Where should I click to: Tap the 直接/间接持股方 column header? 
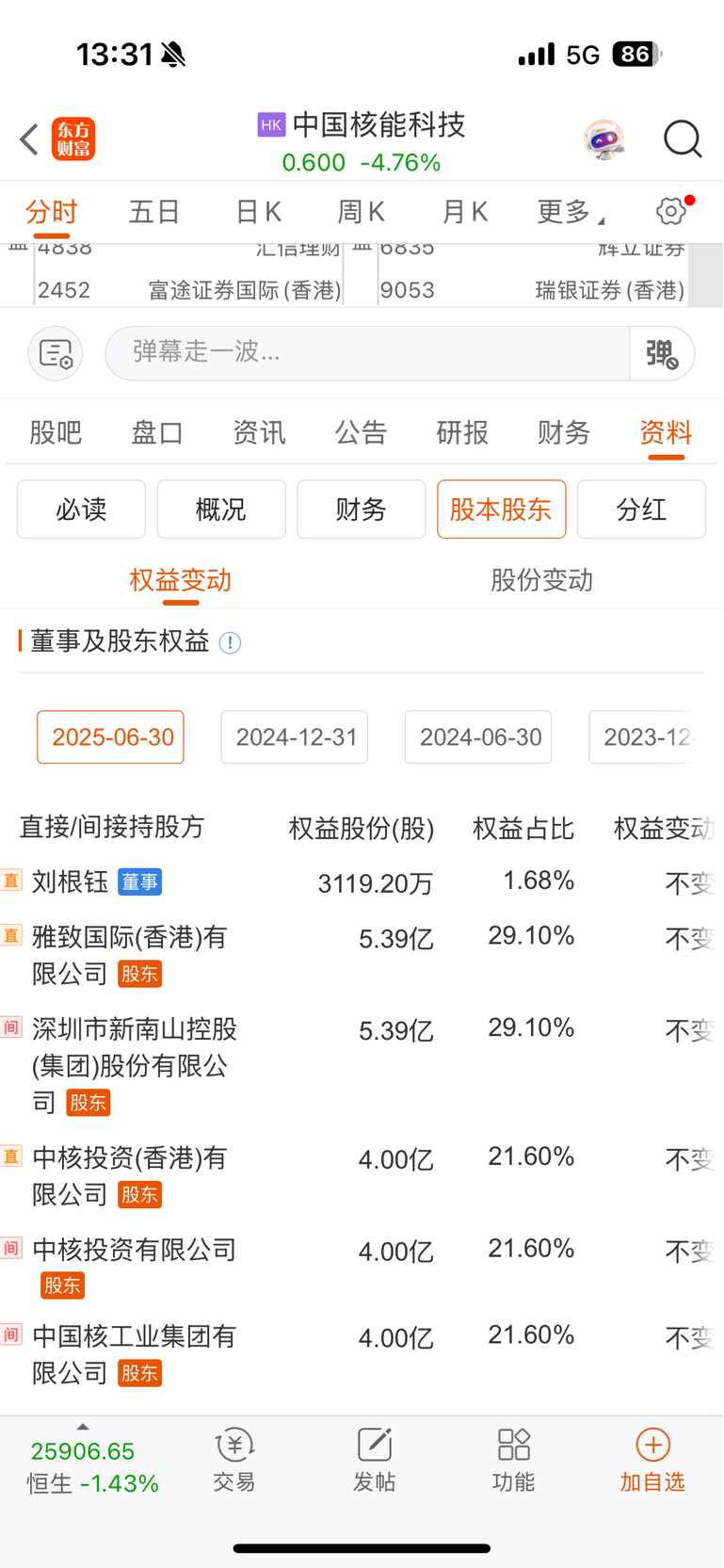[x=112, y=827]
